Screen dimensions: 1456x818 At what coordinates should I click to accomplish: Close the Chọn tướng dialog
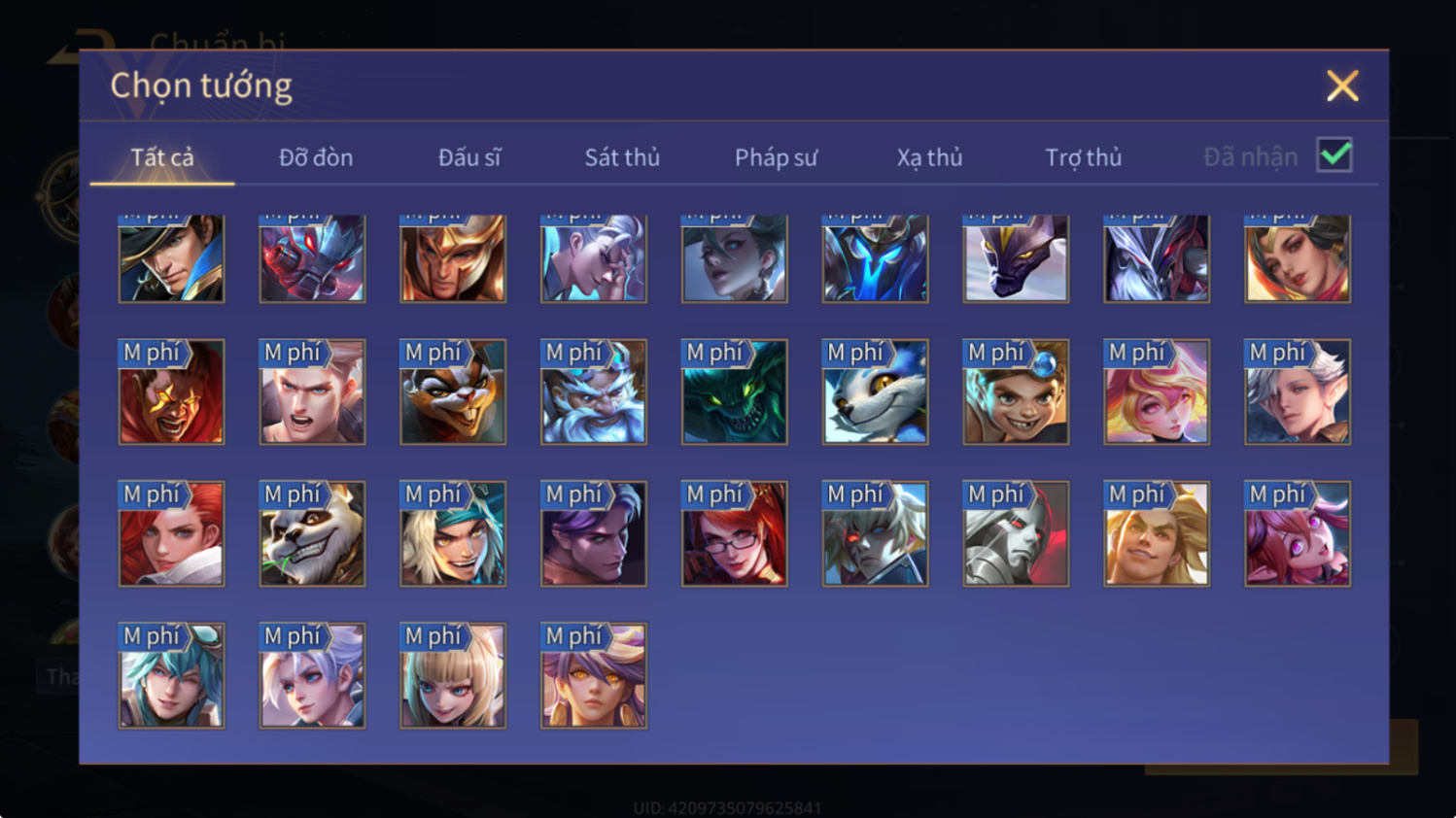coord(1342,86)
